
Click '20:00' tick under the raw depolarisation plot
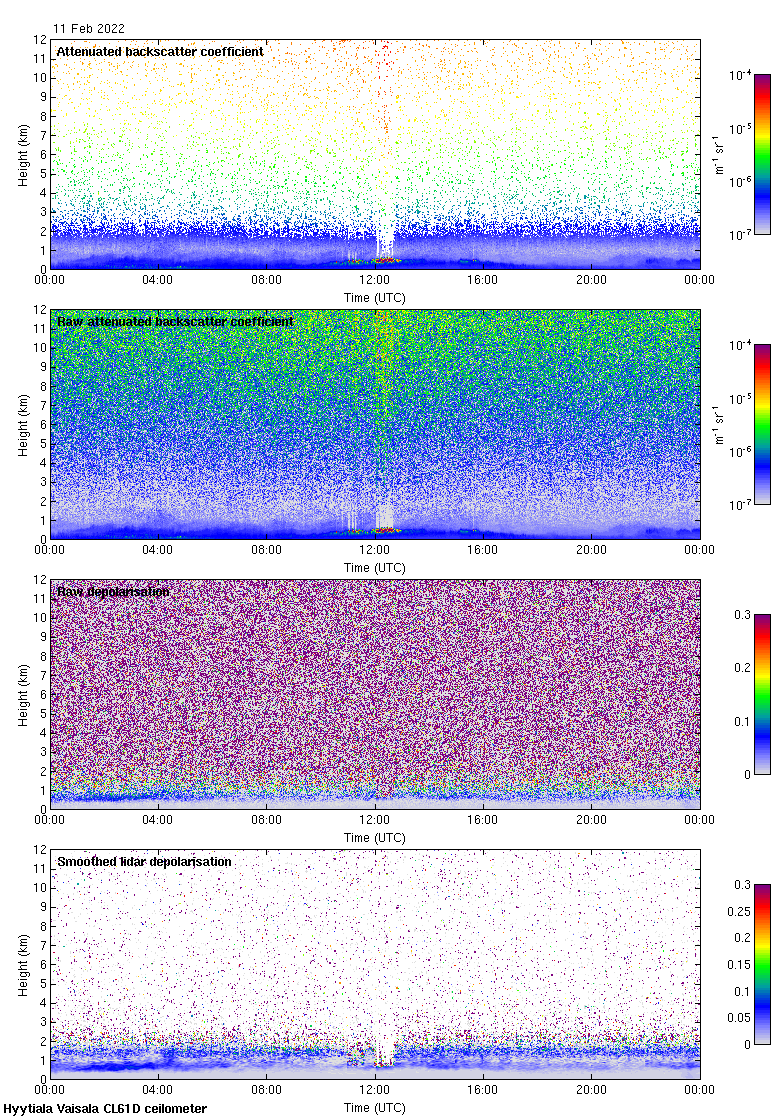(x=591, y=820)
